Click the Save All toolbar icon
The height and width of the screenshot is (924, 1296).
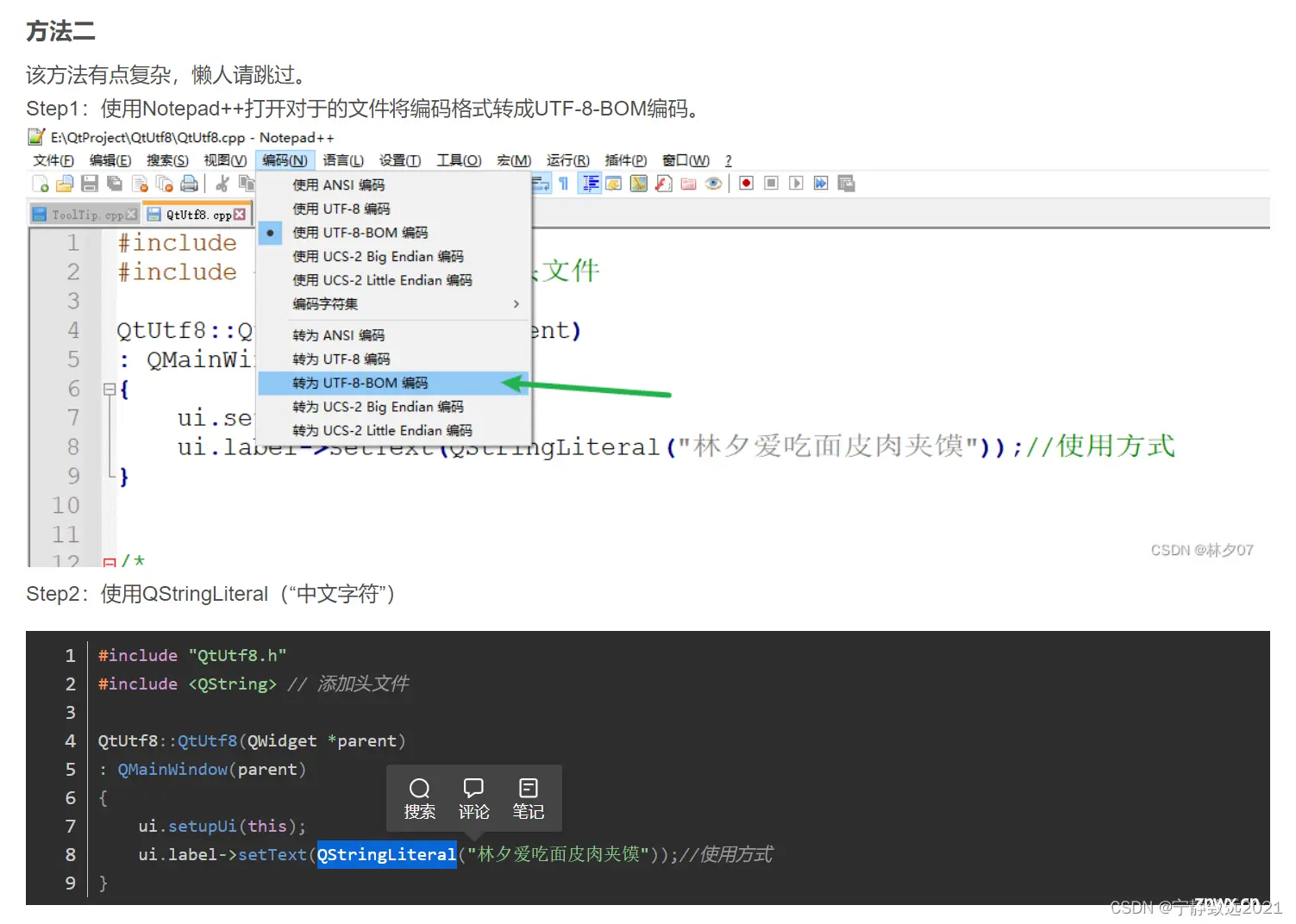click(x=115, y=184)
